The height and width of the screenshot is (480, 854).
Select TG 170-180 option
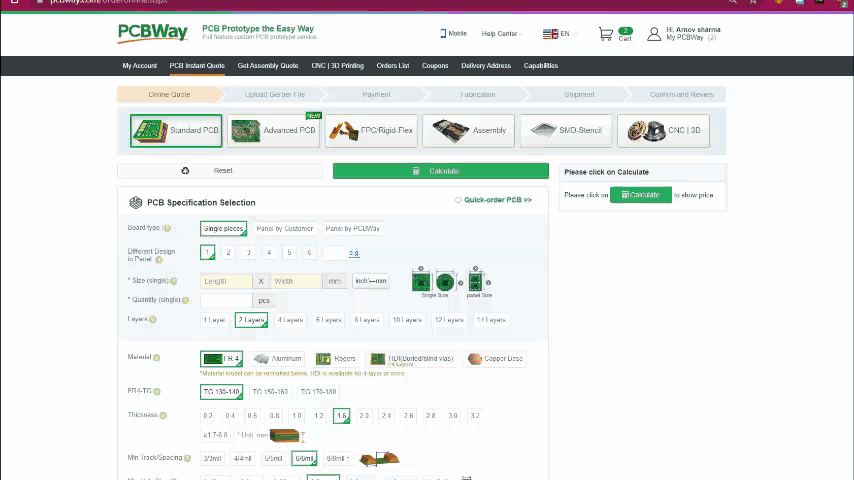pos(318,392)
